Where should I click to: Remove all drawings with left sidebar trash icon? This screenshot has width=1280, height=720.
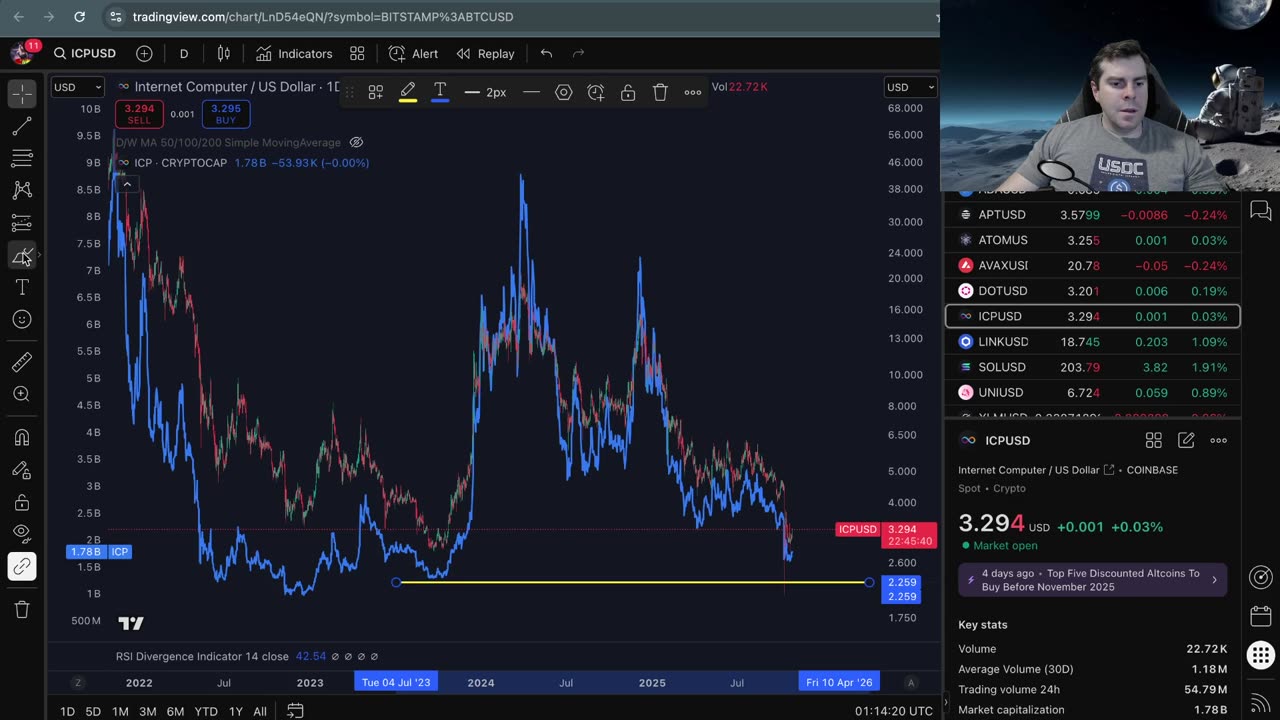[22, 609]
